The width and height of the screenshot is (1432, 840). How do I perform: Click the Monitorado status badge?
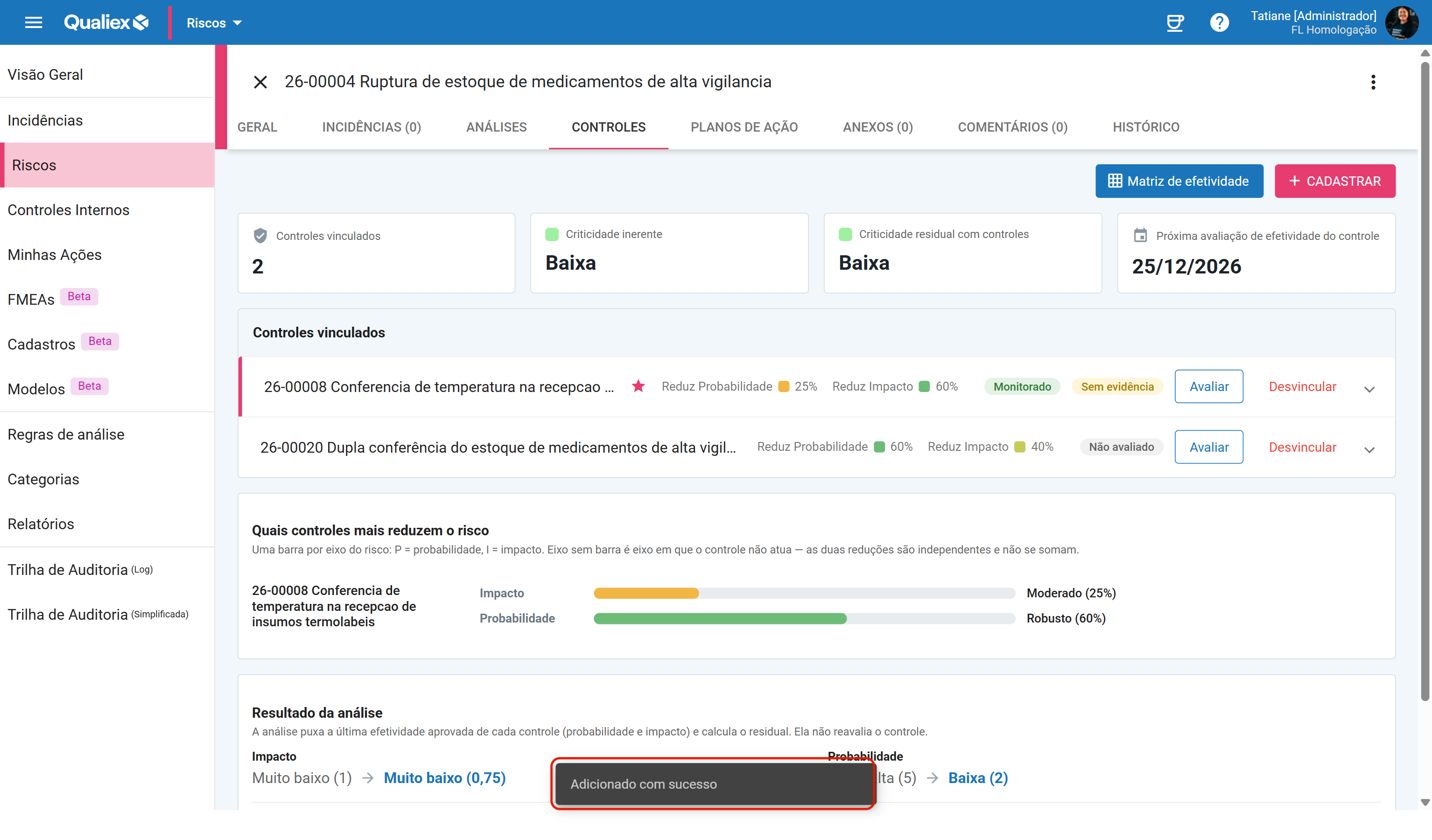(1022, 386)
